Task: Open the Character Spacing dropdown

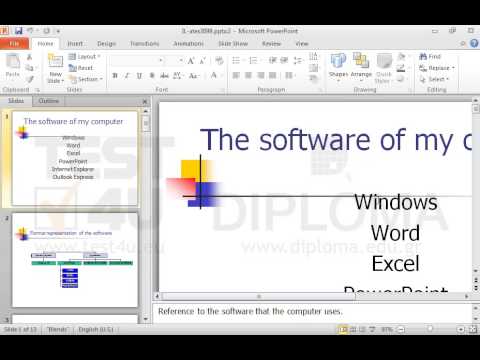Action: (178, 76)
